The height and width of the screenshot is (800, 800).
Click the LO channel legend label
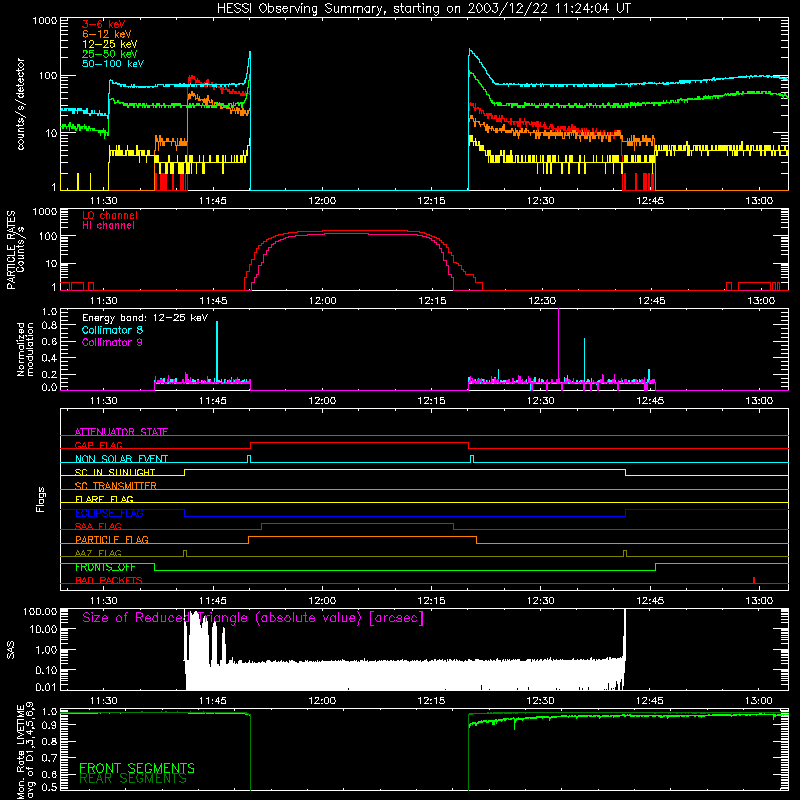coord(110,215)
